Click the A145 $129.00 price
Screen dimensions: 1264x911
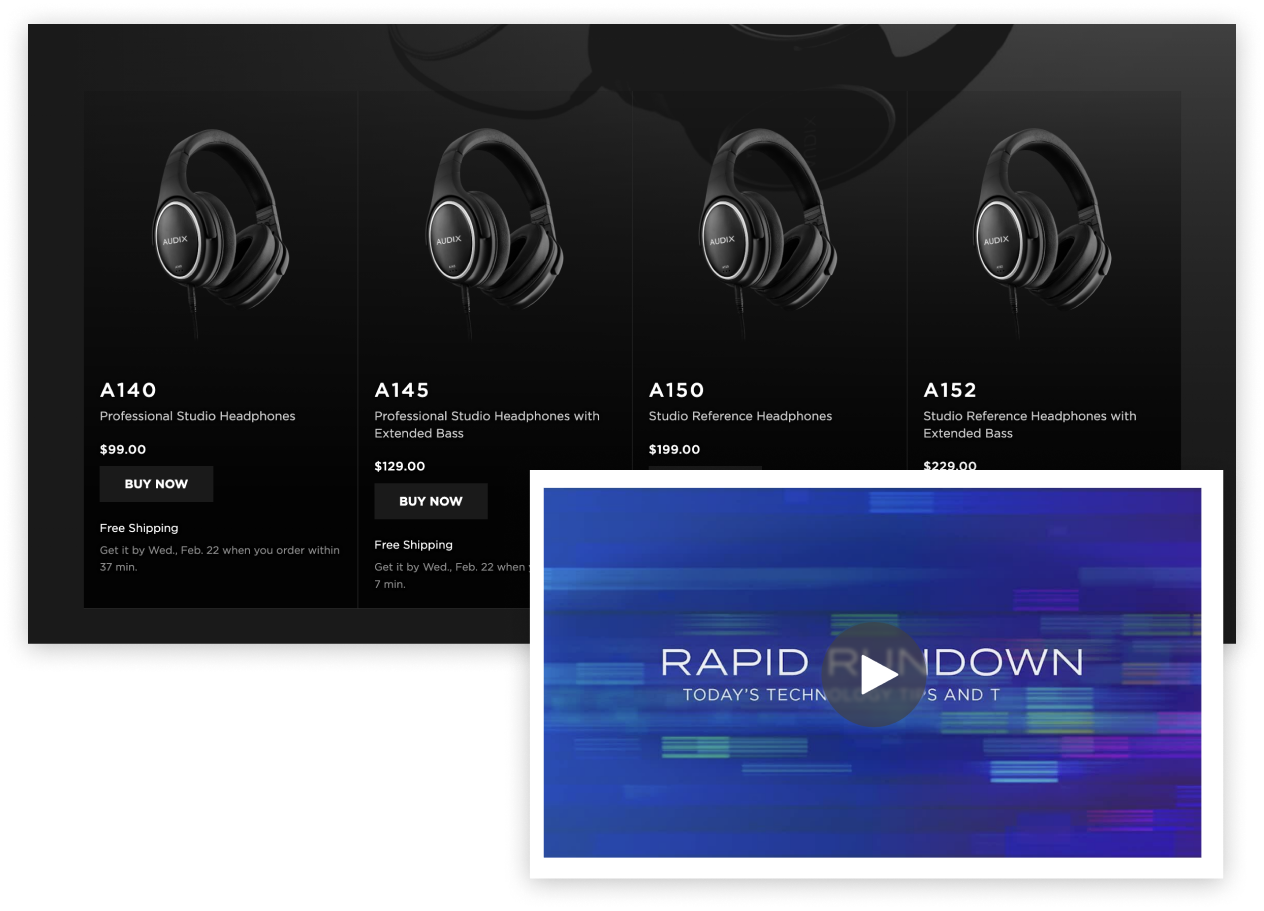click(x=400, y=467)
